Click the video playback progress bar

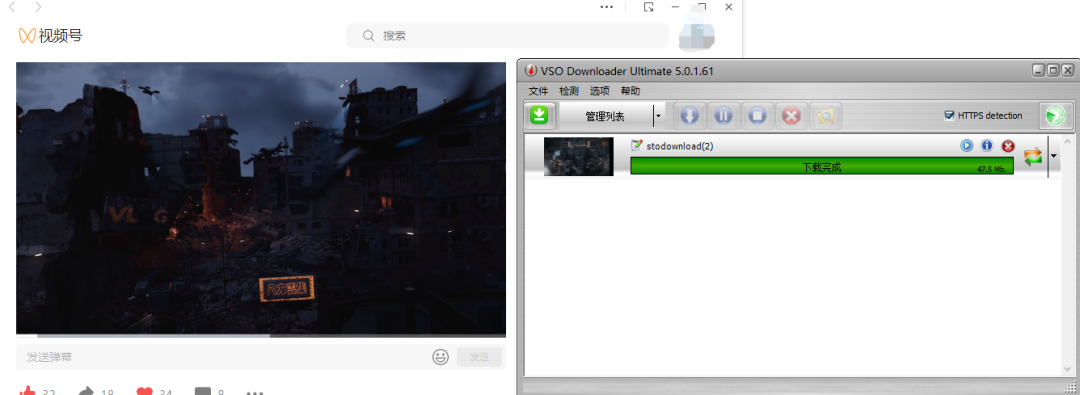(261, 336)
